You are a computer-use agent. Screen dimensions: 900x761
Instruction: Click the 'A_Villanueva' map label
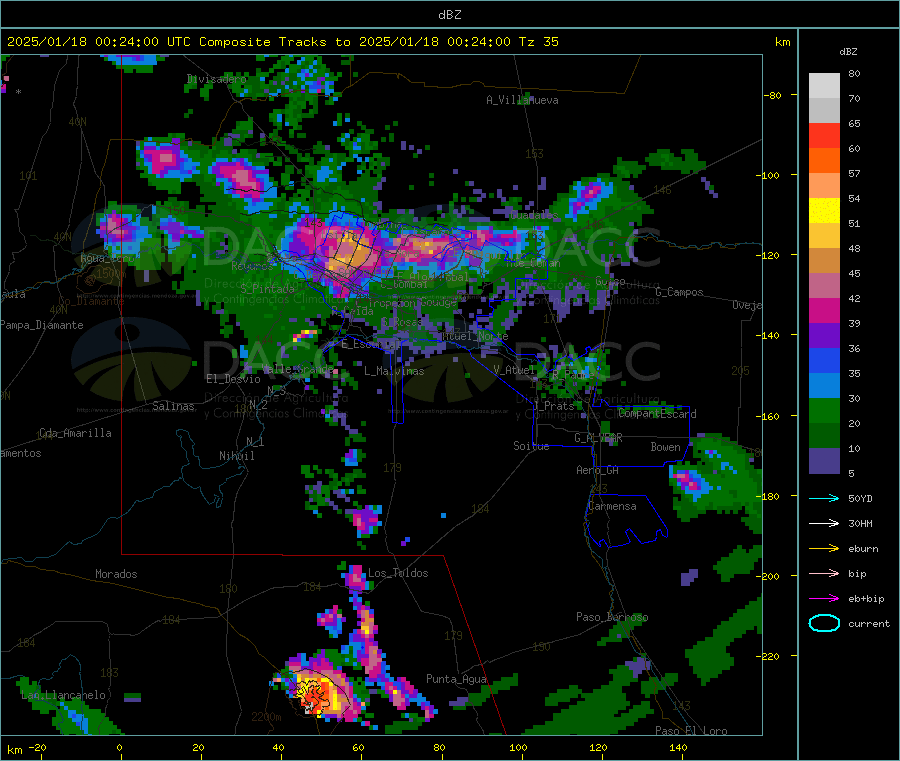click(522, 100)
